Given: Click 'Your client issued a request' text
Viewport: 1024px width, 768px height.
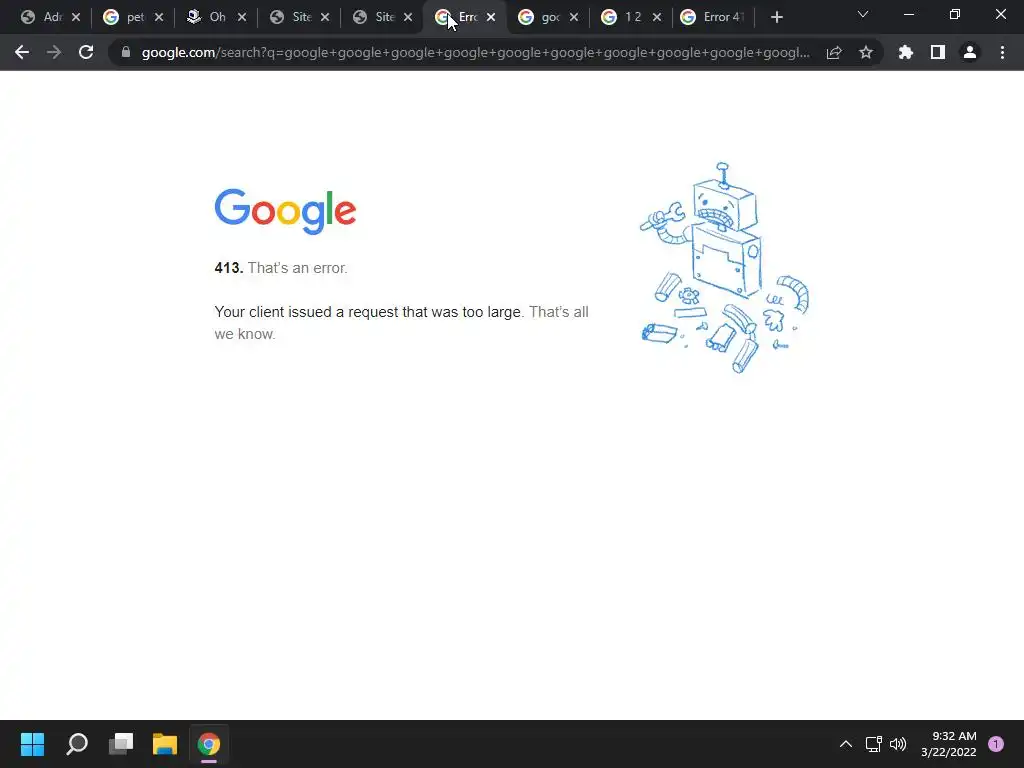Looking at the screenshot, I should tap(368, 312).
